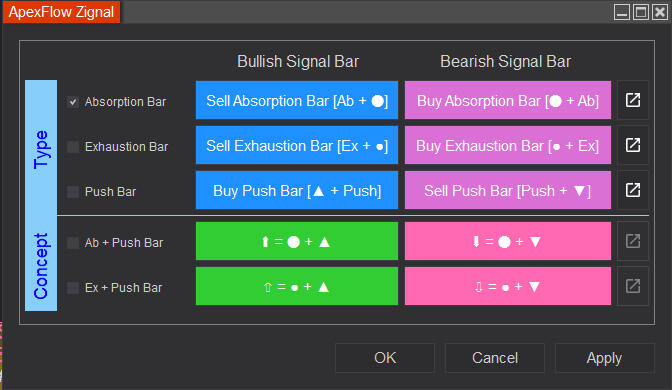Pick the Sell Absorption Bar blue swatch
Image resolution: width=672 pixels, height=390 pixels.
point(297,100)
